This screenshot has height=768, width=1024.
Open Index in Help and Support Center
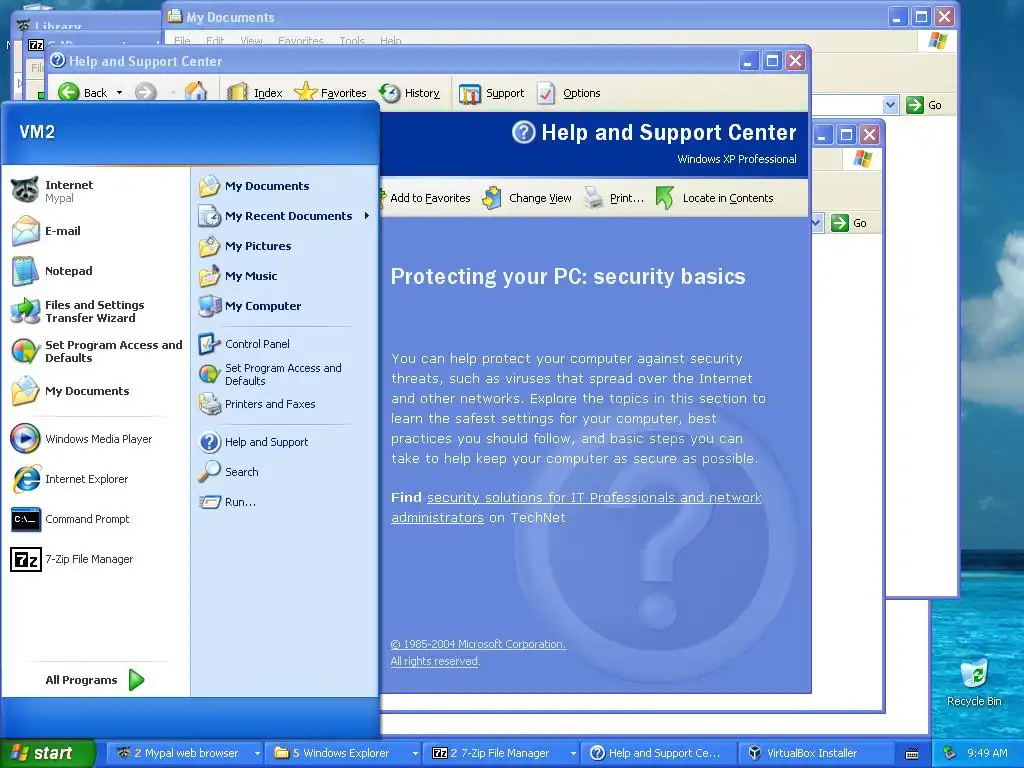pos(255,93)
